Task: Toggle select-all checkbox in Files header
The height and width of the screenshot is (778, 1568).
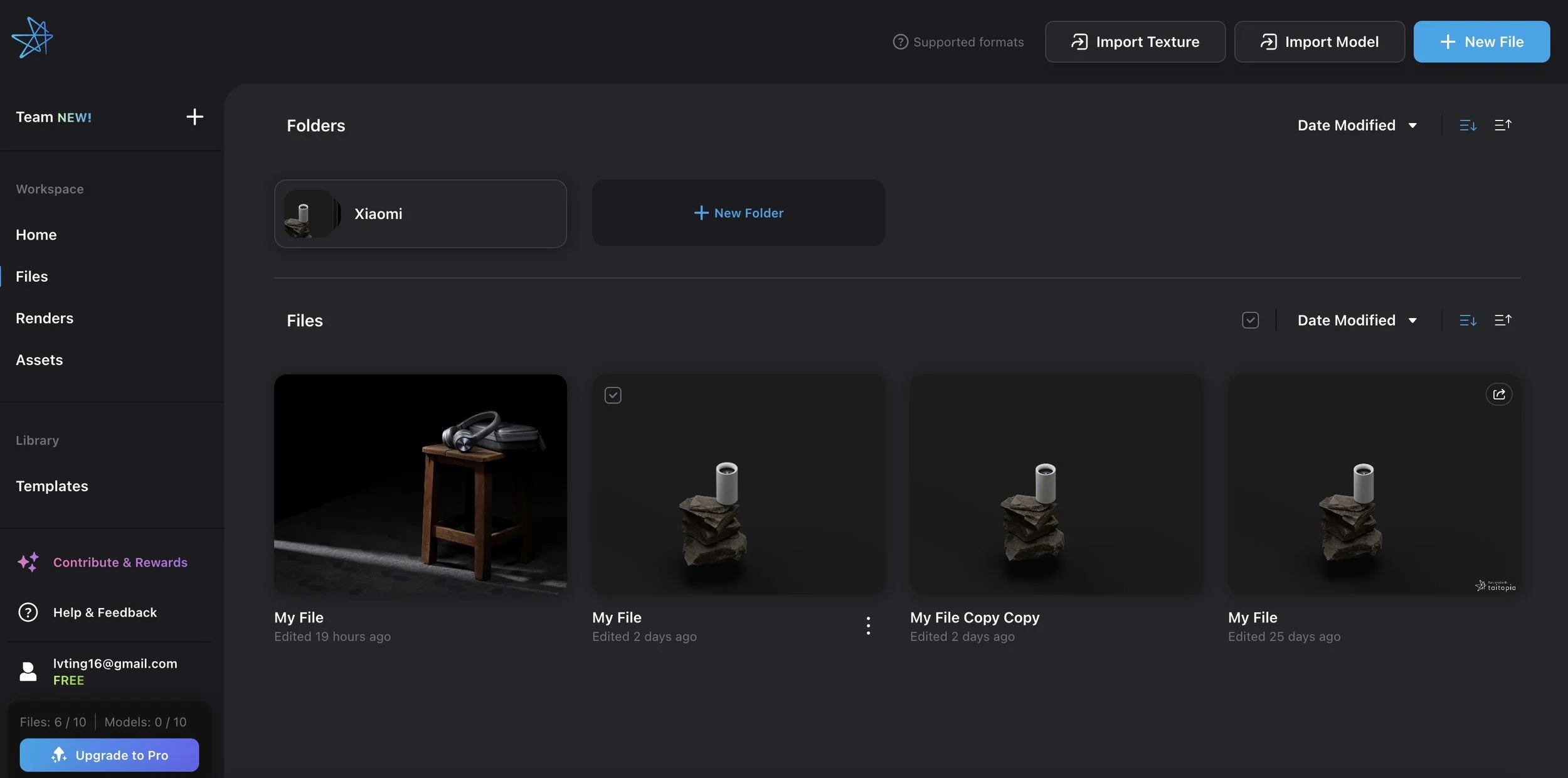Action: point(1250,321)
